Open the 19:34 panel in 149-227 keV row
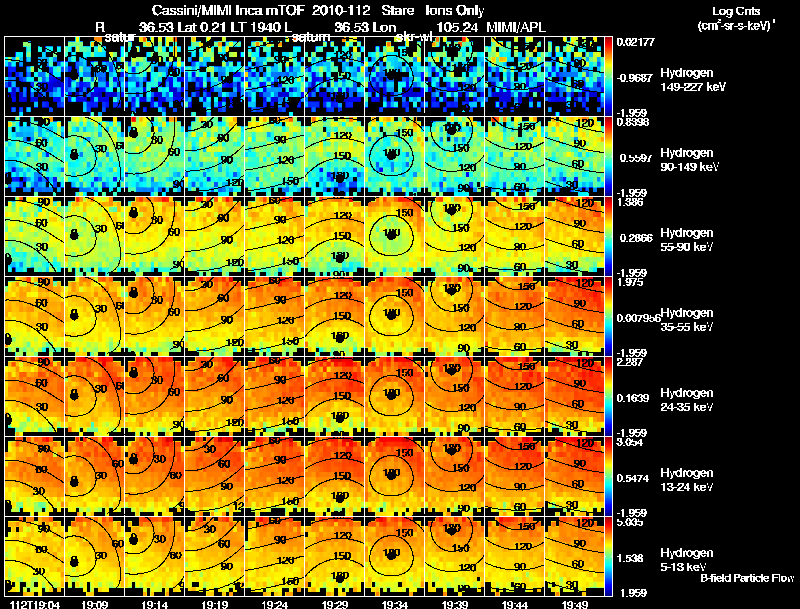The width and height of the screenshot is (800, 609). click(x=395, y=76)
